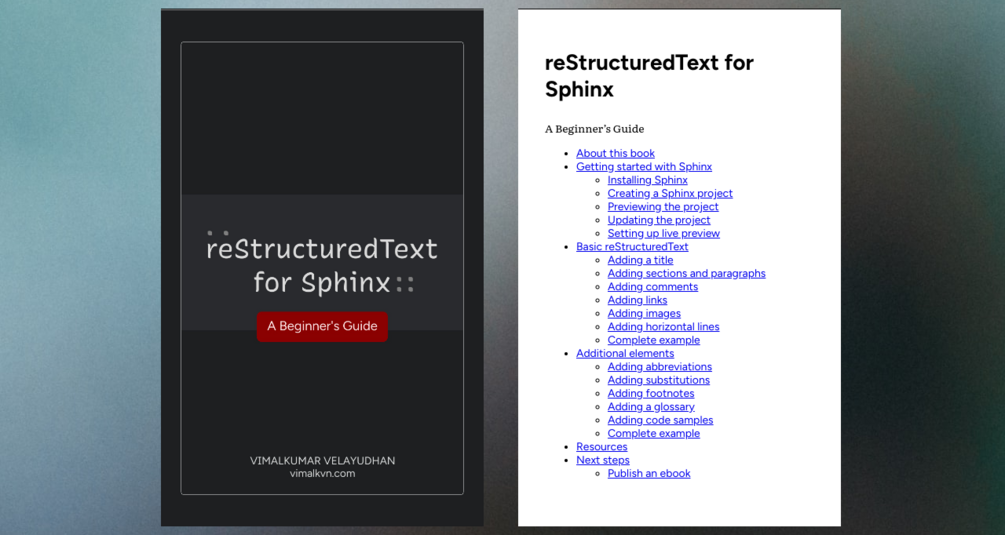Go to 'Installing Sphinx' section

pyautogui.click(x=647, y=180)
